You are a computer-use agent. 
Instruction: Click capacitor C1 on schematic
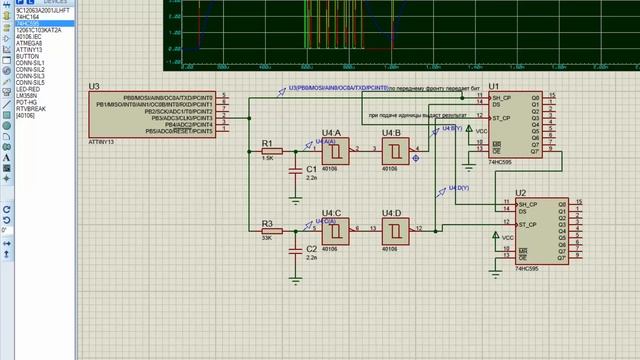[x=295, y=171]
